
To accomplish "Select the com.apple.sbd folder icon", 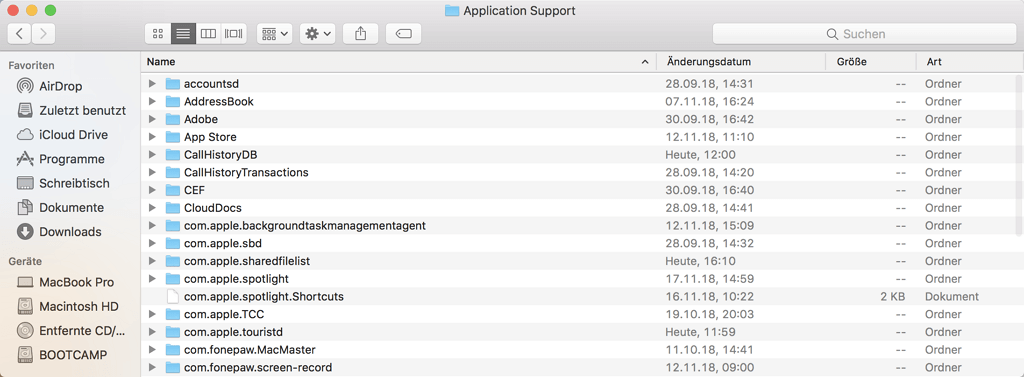I will coord(172,243).
